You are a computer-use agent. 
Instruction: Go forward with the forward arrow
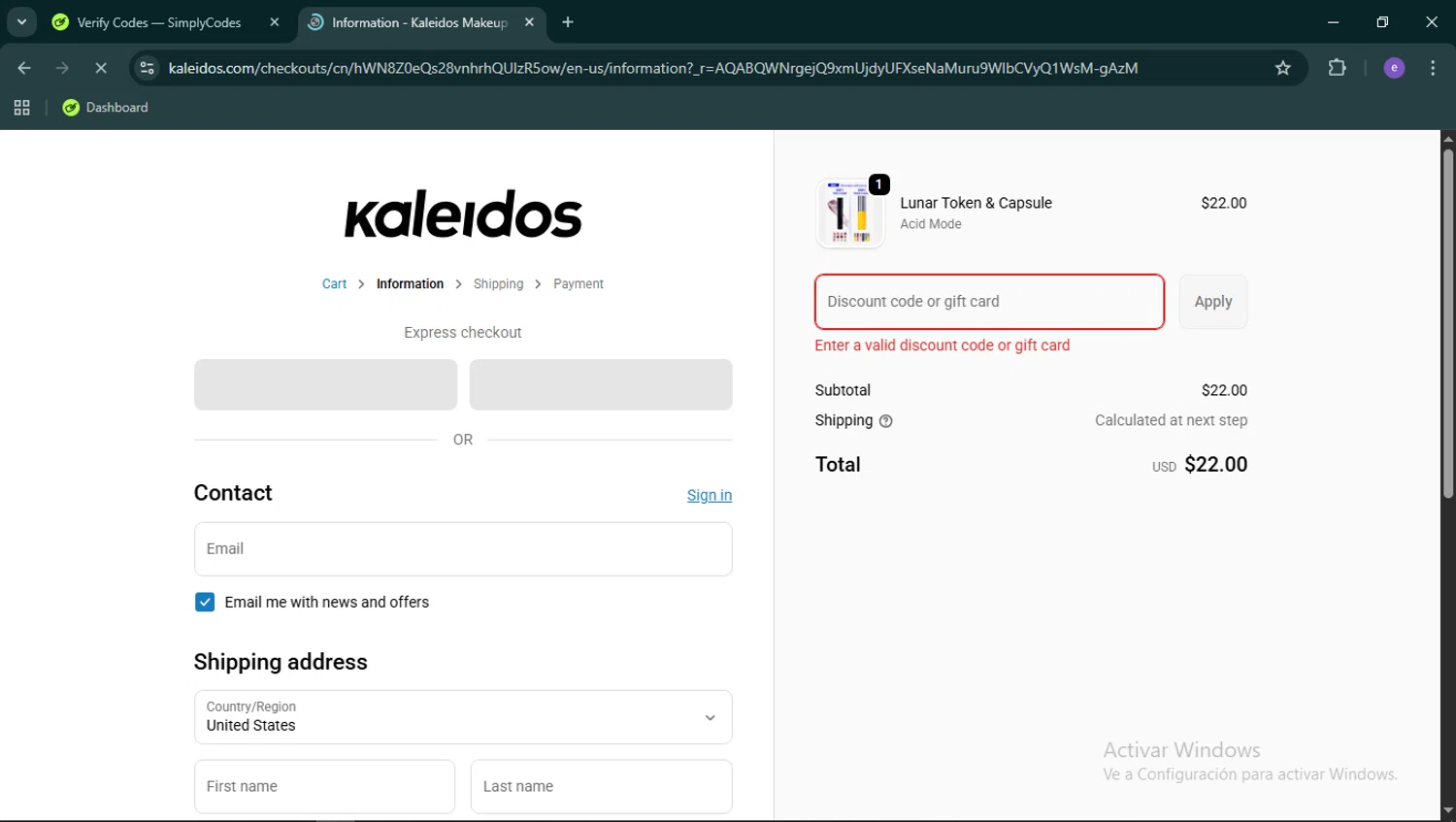(x=62, y=68)
